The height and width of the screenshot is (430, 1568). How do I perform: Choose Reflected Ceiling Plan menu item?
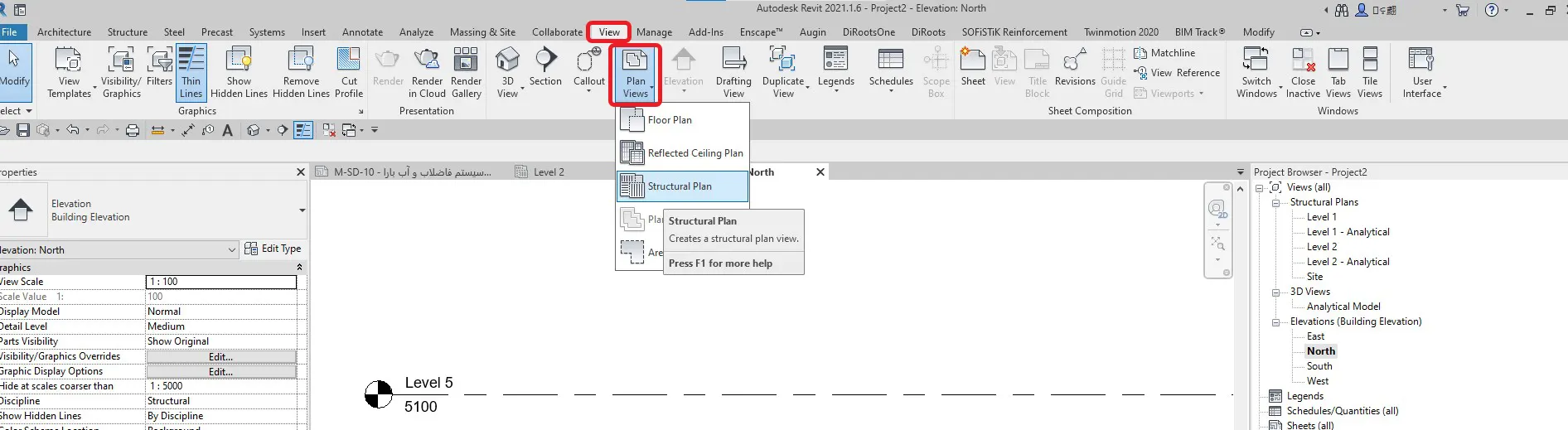click(682, 153)
